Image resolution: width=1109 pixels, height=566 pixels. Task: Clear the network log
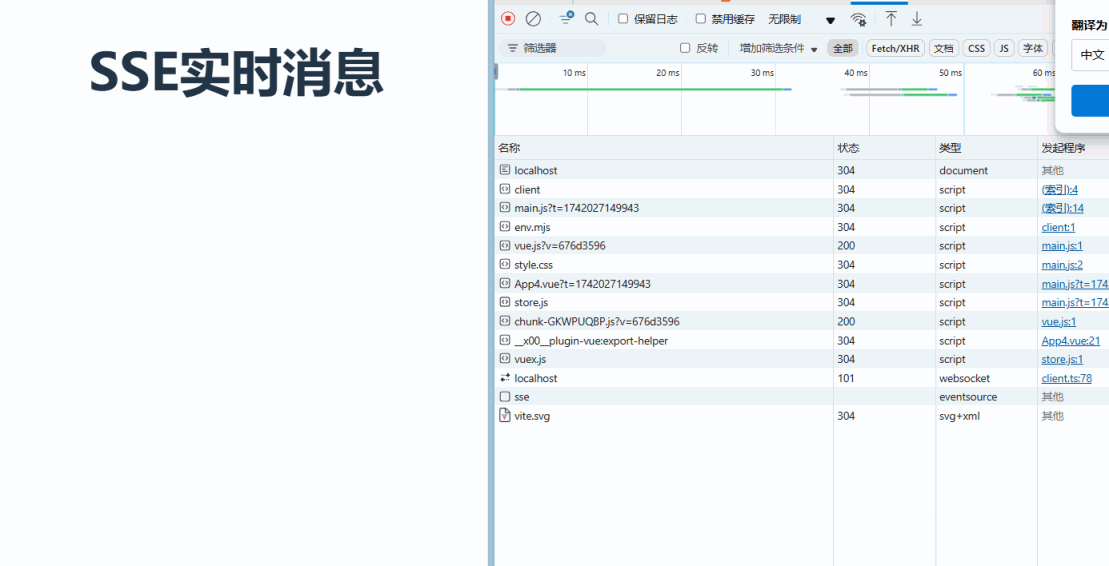tap(533, 19)
